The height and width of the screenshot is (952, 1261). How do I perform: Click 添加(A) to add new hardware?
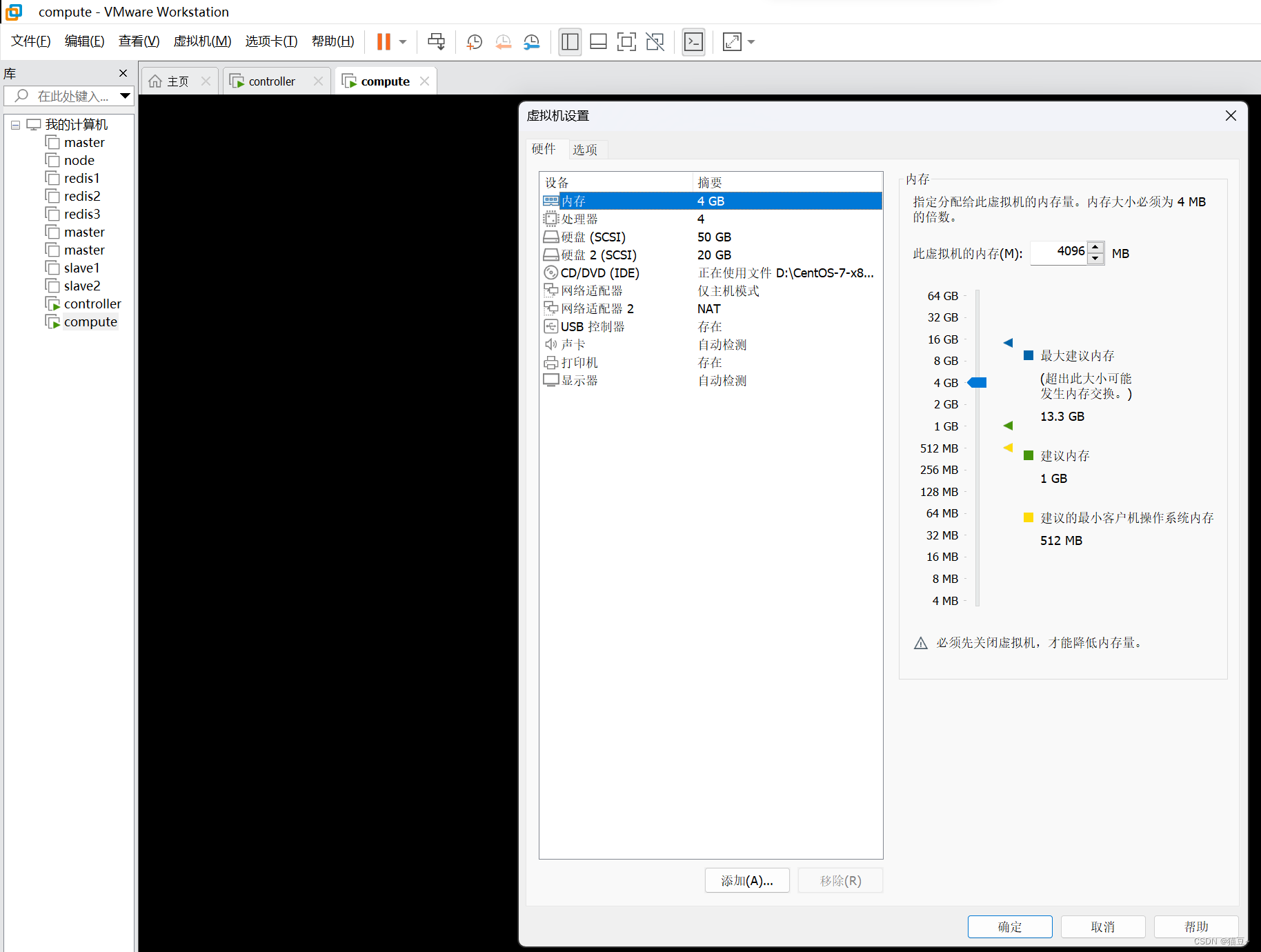coord(746,880)
